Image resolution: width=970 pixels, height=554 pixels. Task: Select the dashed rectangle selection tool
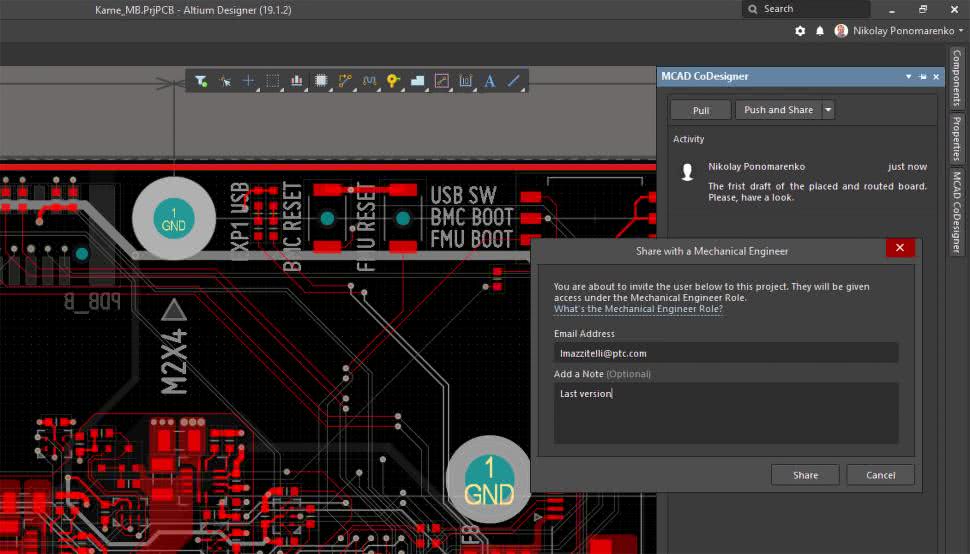272,81
